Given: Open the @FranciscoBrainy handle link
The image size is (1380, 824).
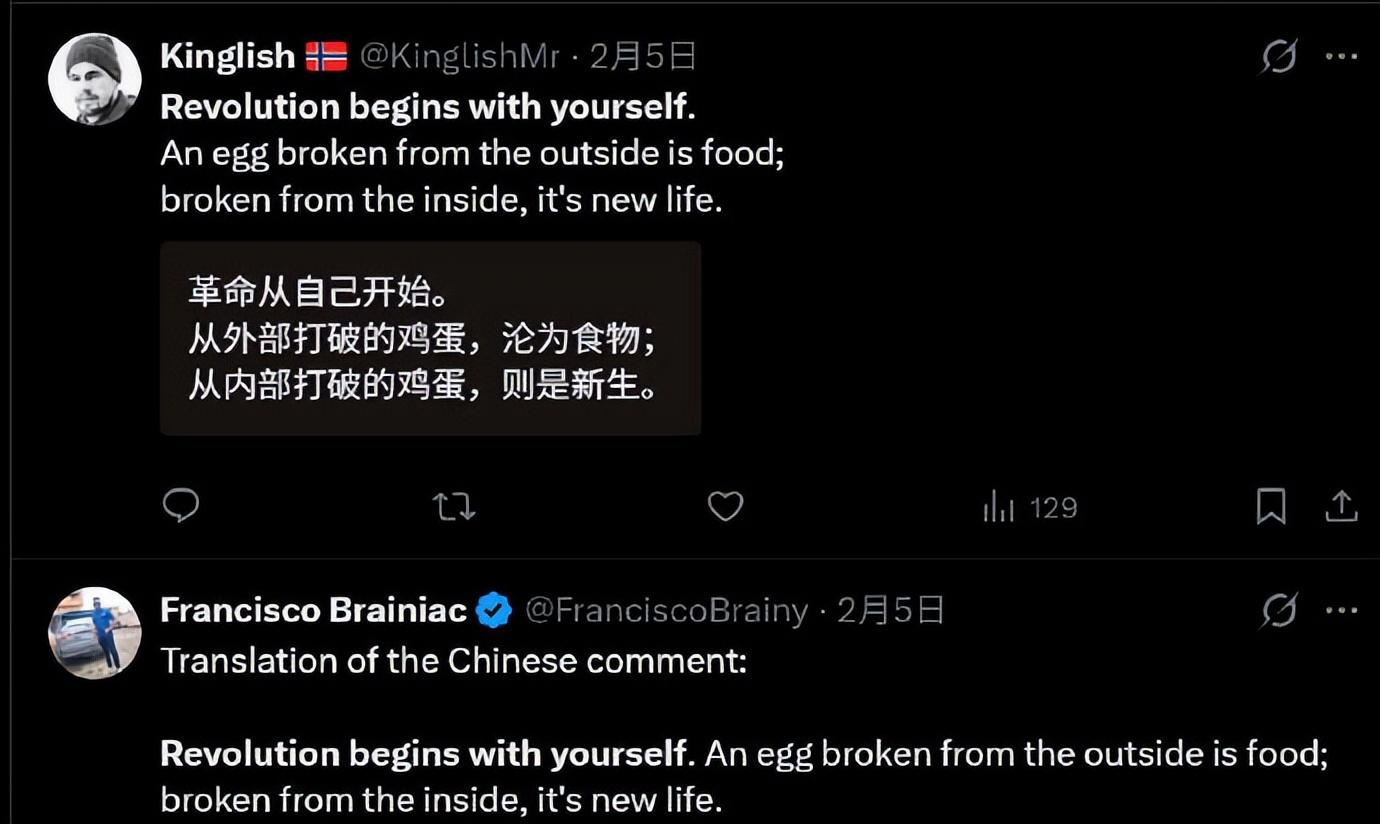Looking at the screenshot, I should click(666, 610).
